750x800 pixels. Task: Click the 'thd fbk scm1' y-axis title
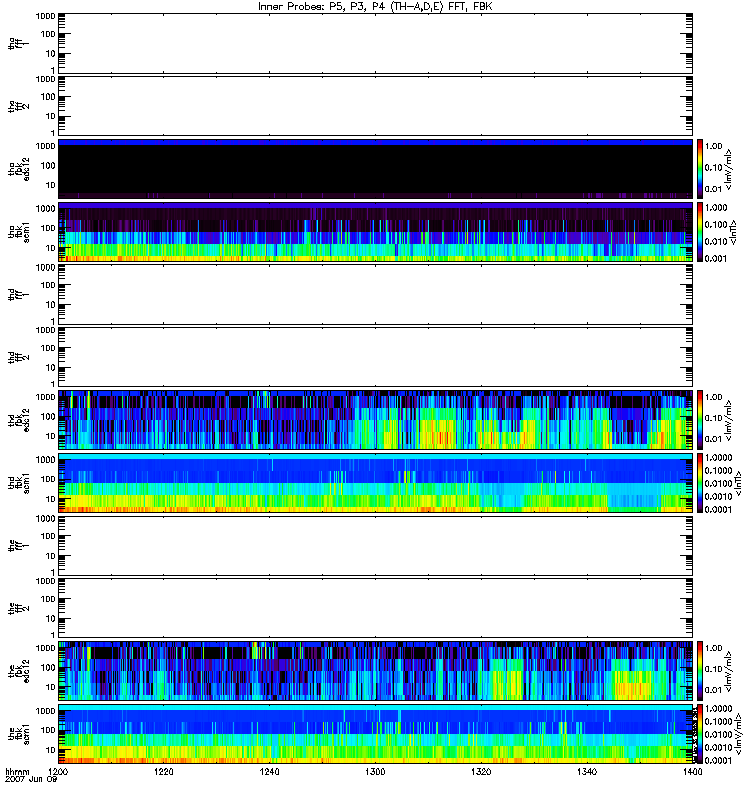[19, 483]
